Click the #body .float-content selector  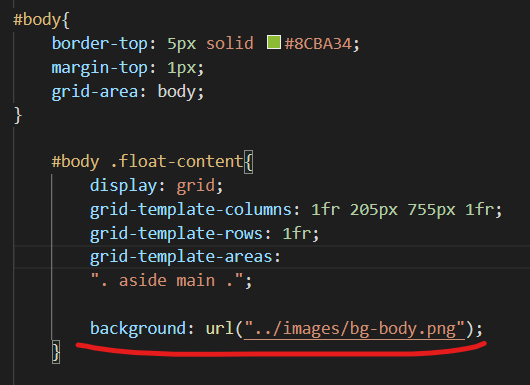pyautogui.click(x=147, y=162)
